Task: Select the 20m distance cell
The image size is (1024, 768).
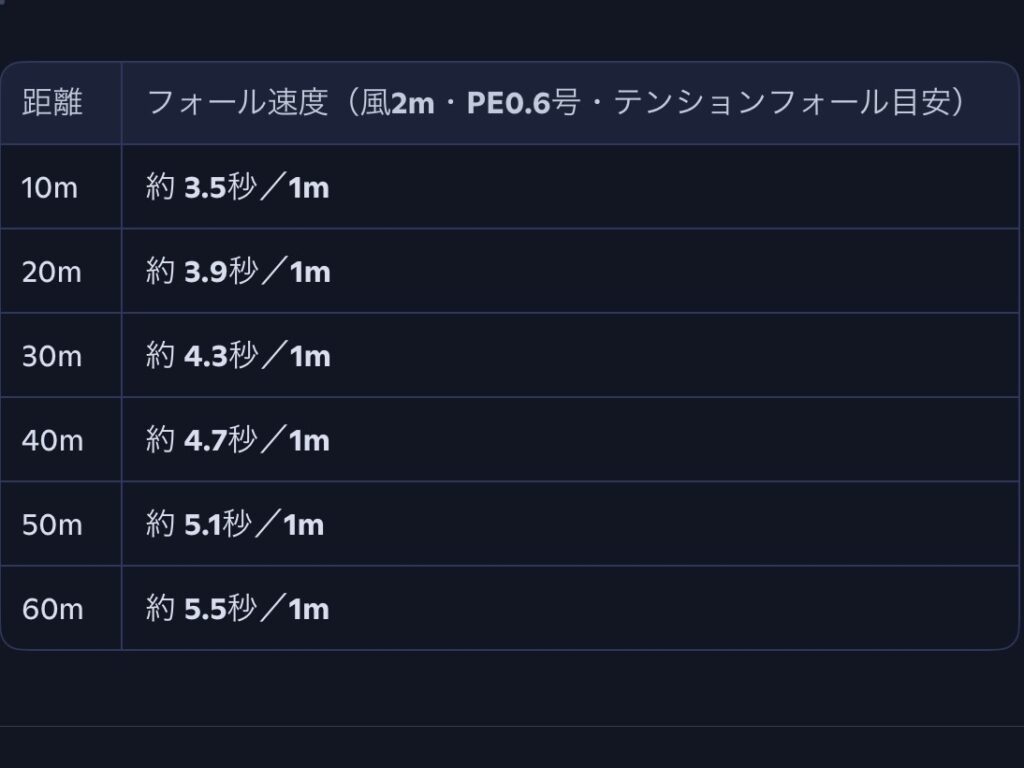Action: pos(52,271)
